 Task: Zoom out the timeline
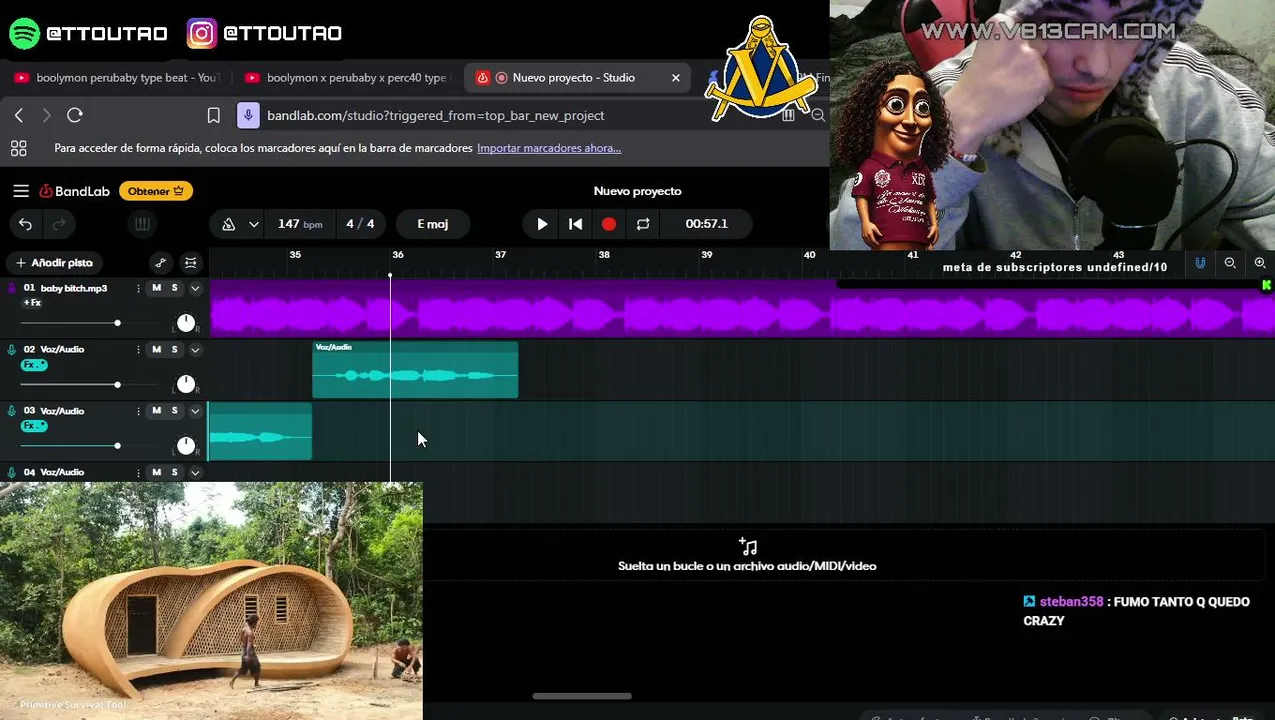tap(1230, 263)
